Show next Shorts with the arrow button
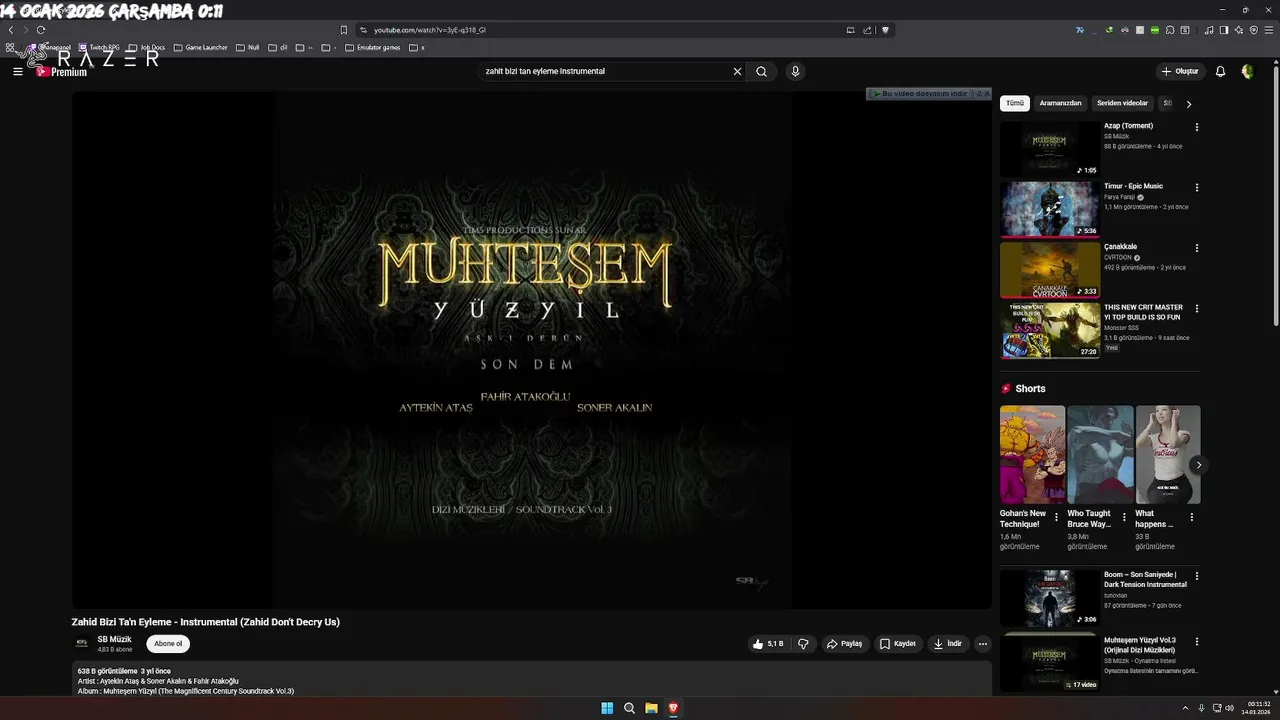This screenshot has height=720, width=1280. [x=1198, y=465]
